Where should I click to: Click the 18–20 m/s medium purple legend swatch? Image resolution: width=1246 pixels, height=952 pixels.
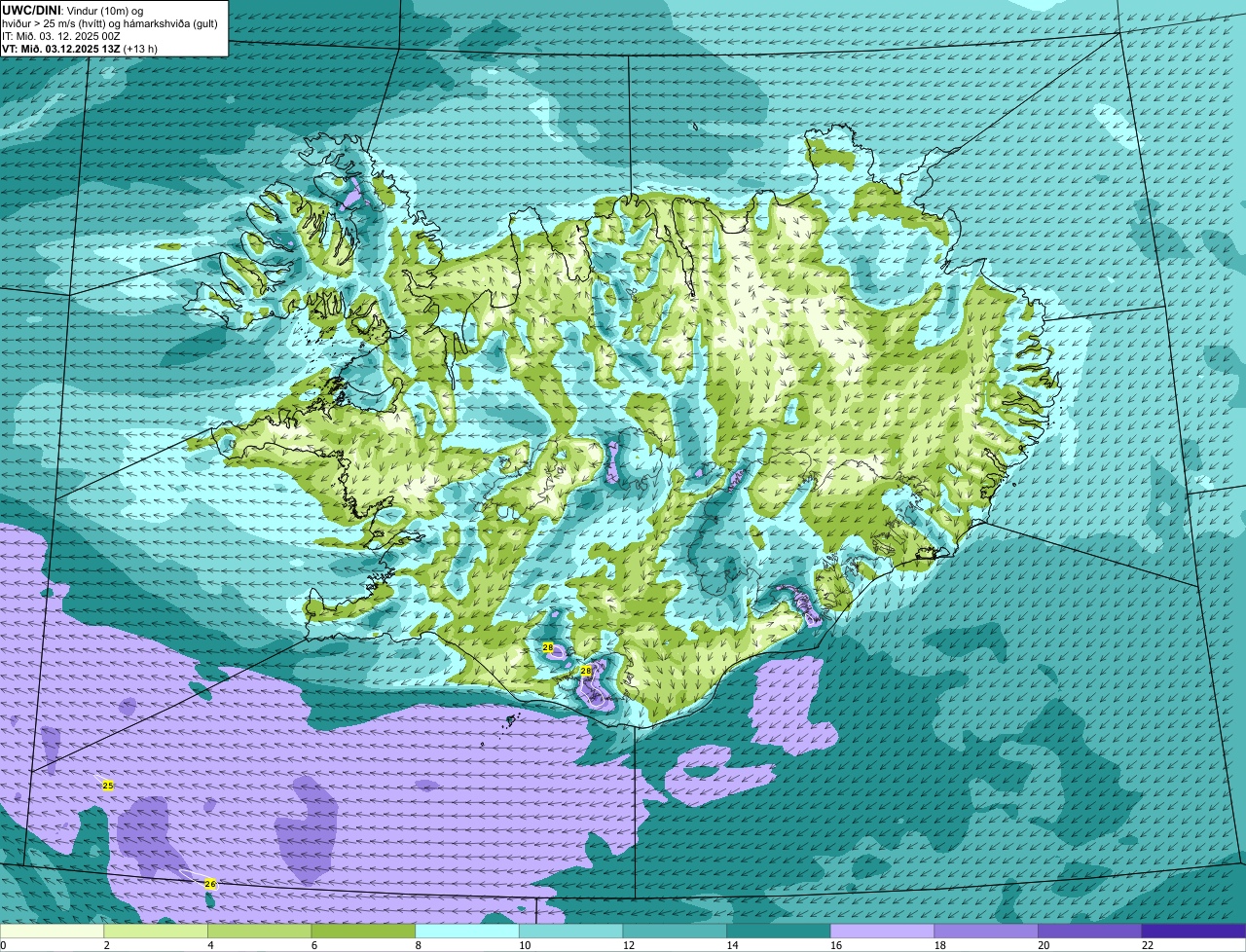click(985, 931)
